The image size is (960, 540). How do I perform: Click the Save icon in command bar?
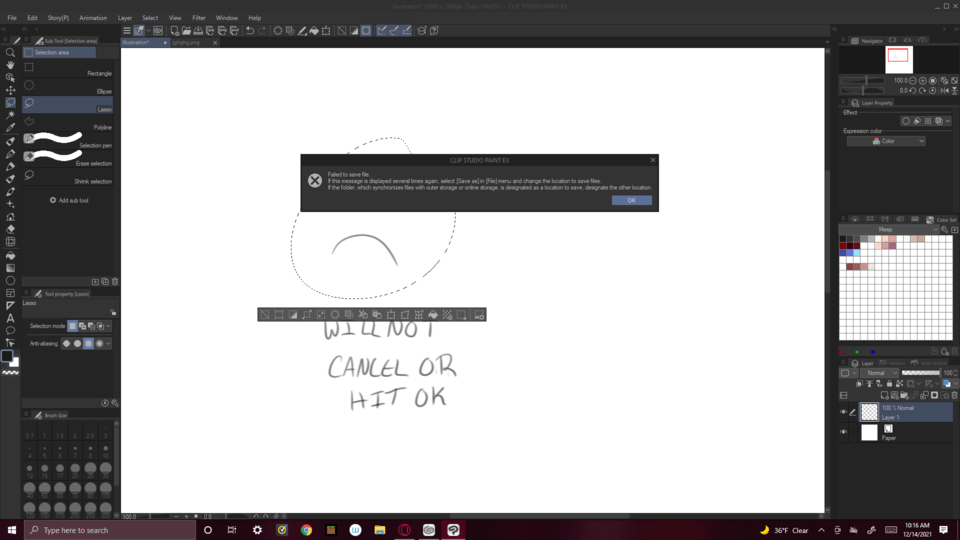(198, 31)
